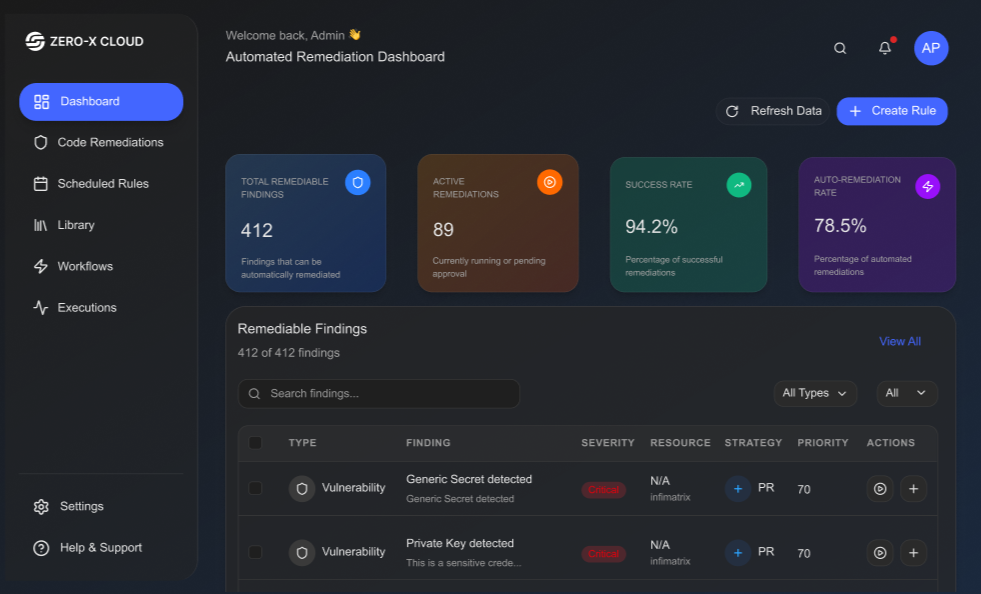Click plus action on Private Key row

pos(913,552)
